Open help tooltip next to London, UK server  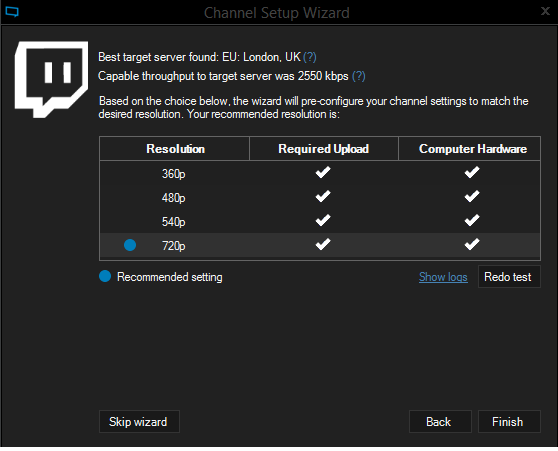(310, 57)
